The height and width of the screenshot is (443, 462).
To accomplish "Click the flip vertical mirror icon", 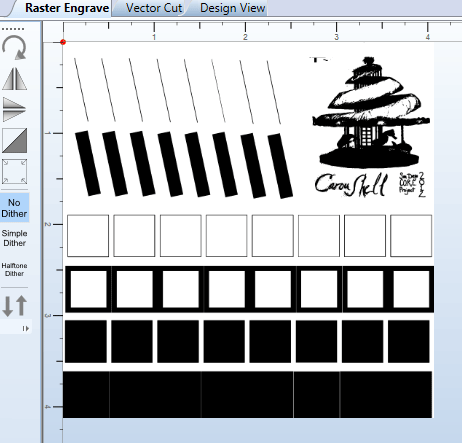I will tap(14, 109).
